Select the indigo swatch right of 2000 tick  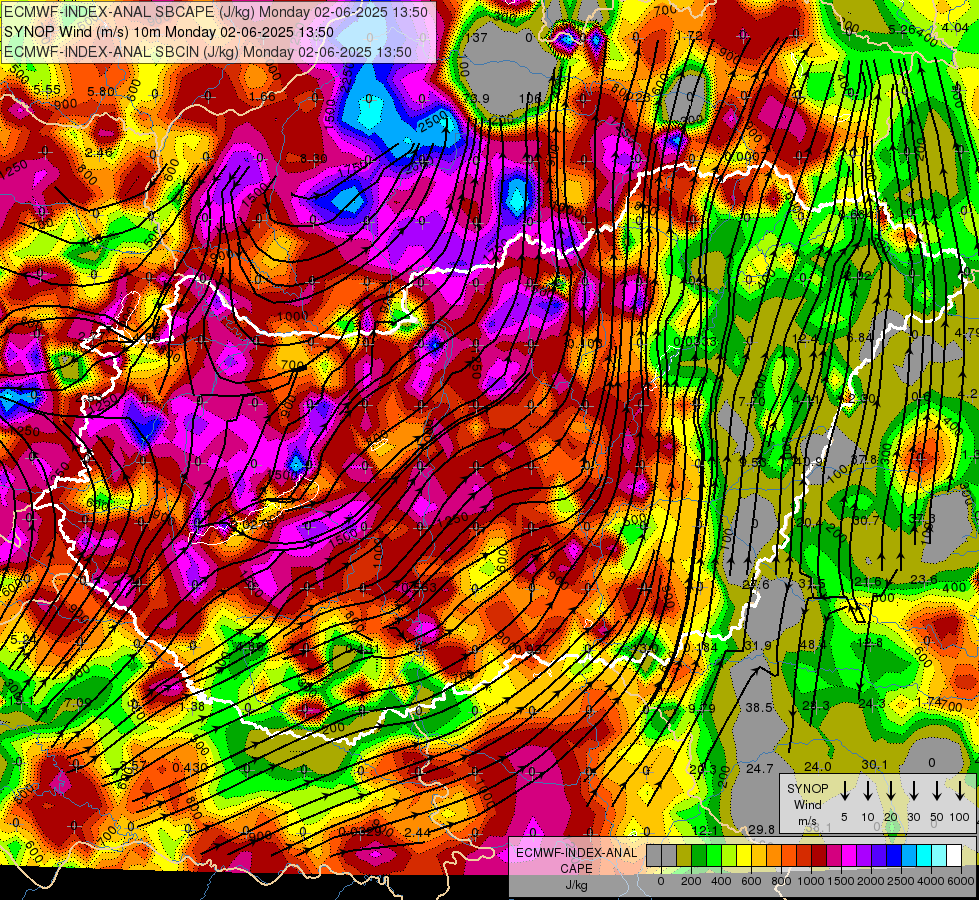pos(879,855)
